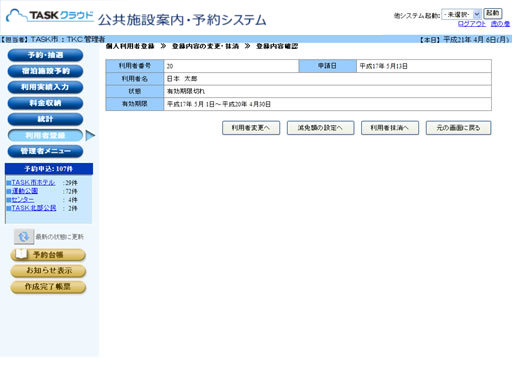Click the 起動 button
This screenshot has width=512, height=384.
tap(493, 13)
